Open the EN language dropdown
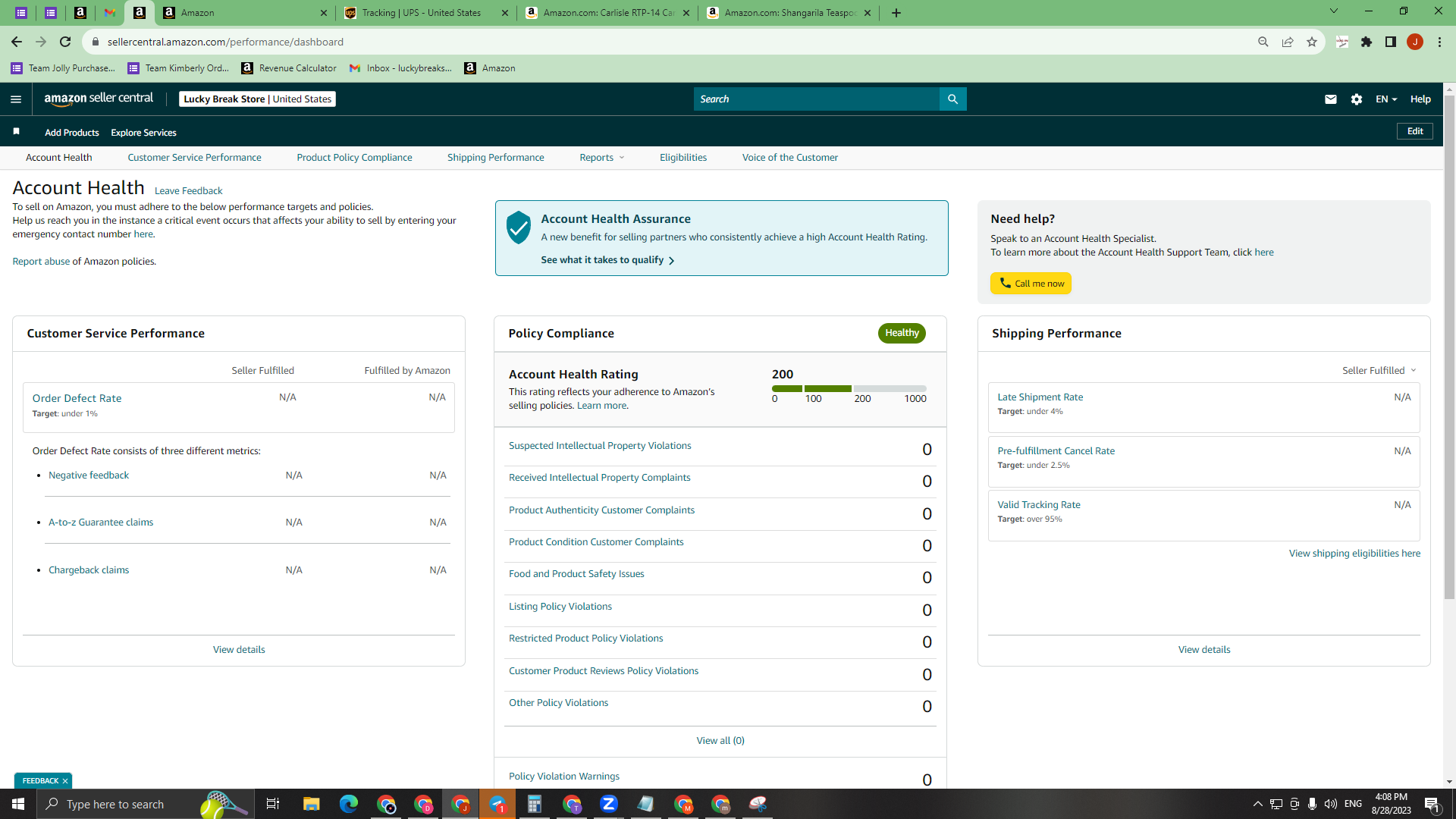This screenshot has height=819, width=1456. (x=1386, y=99)
